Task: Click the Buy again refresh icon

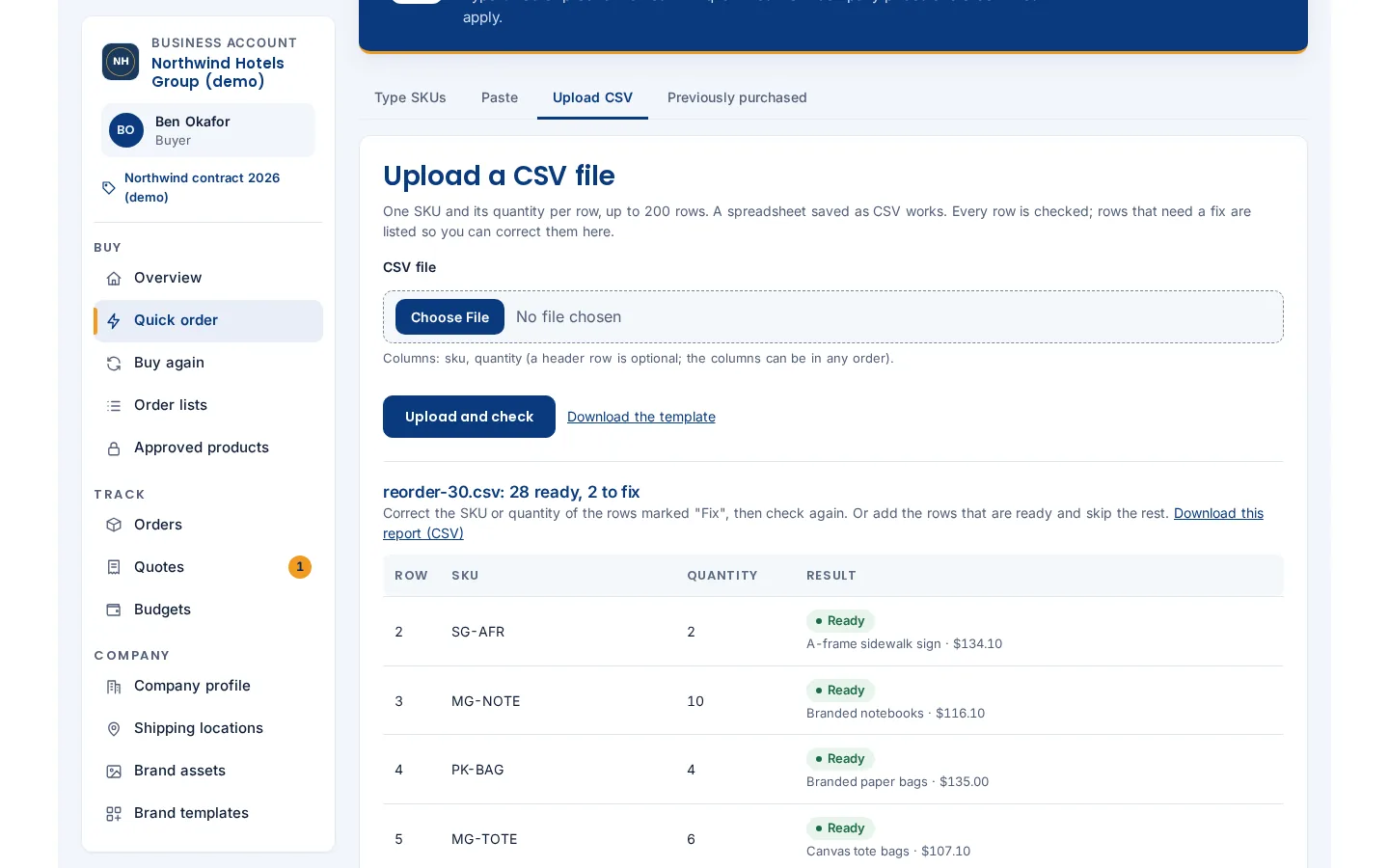Action: [x=114, y=364]
